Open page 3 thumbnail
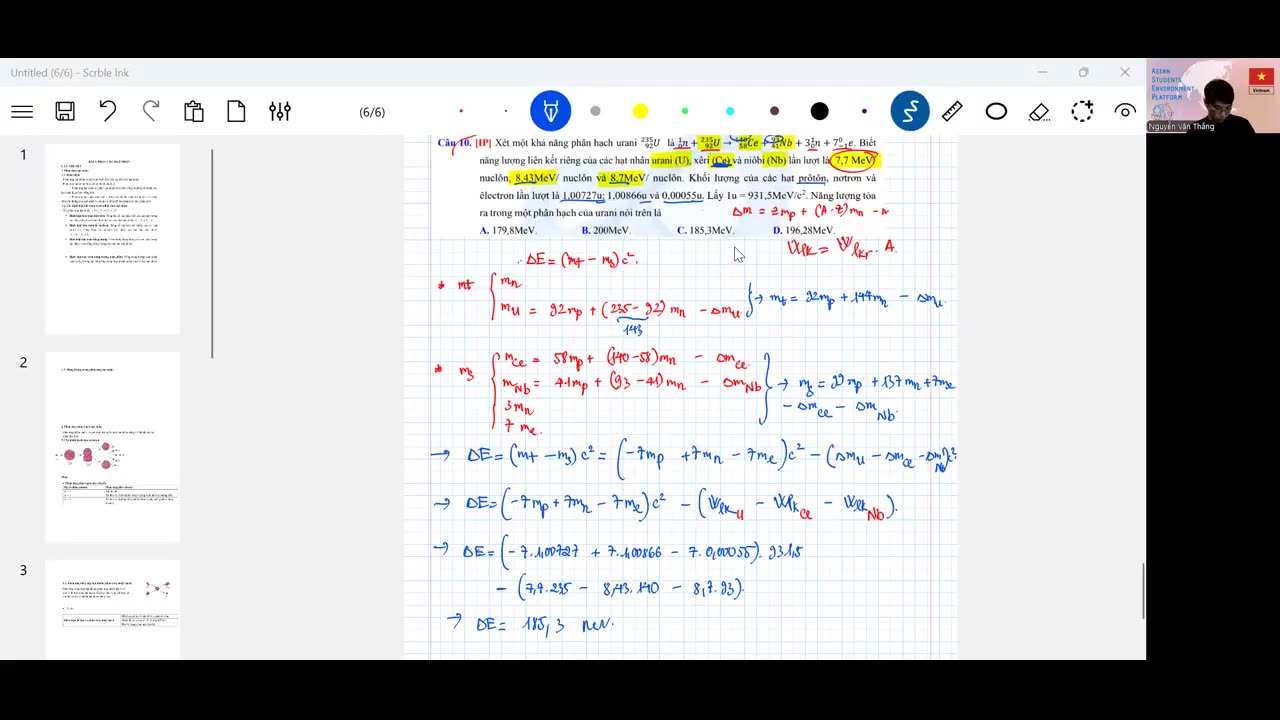This screenshot has height=720, width=1280. 113,610
